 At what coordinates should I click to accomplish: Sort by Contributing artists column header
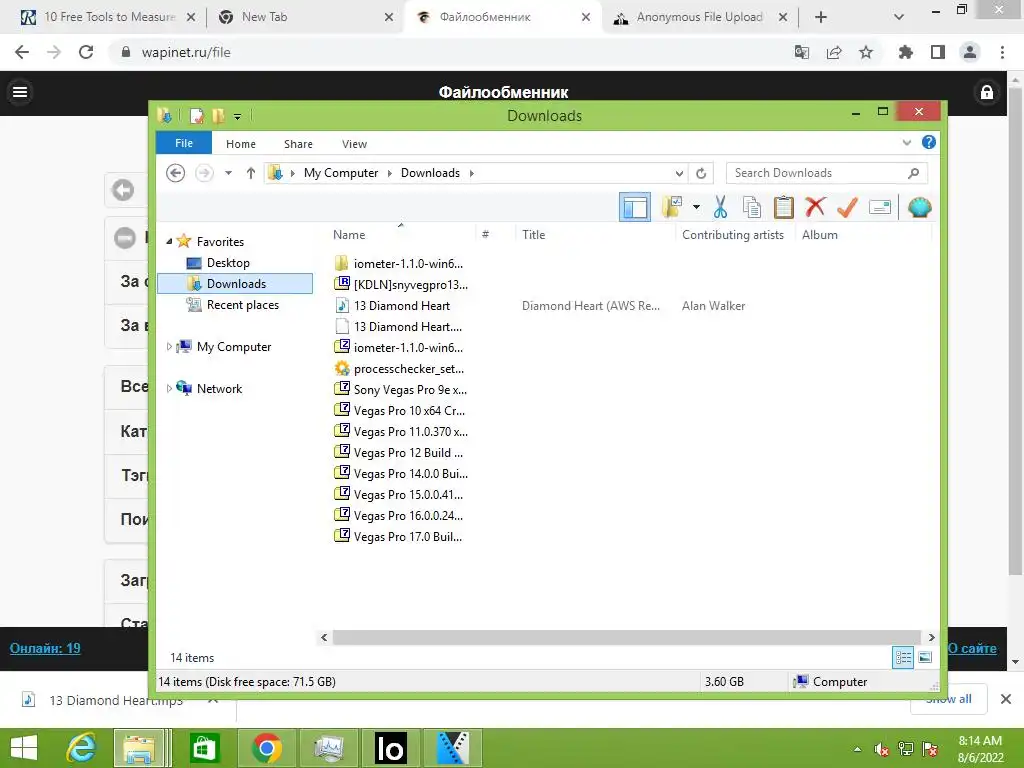coord(733,234)
